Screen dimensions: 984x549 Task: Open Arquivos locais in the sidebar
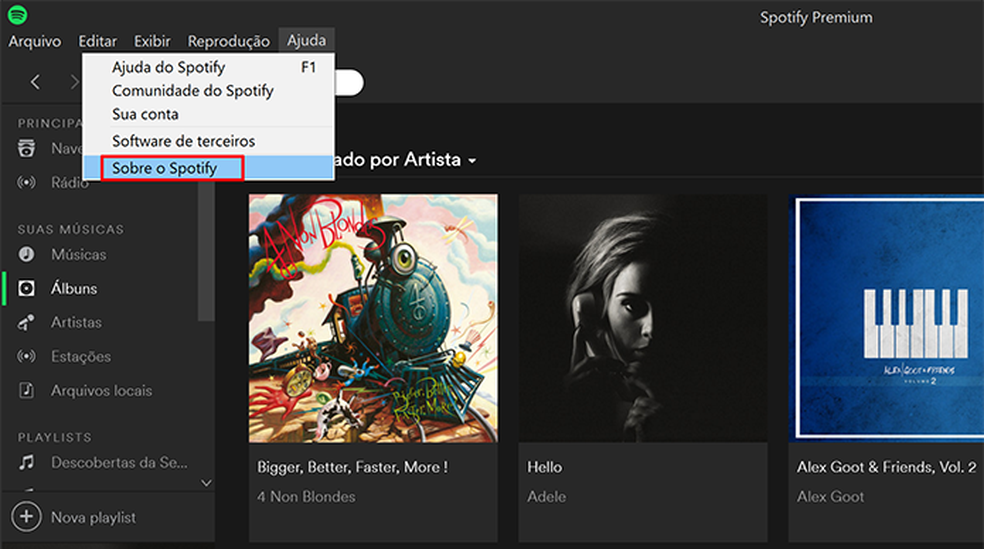pos(102,390)
